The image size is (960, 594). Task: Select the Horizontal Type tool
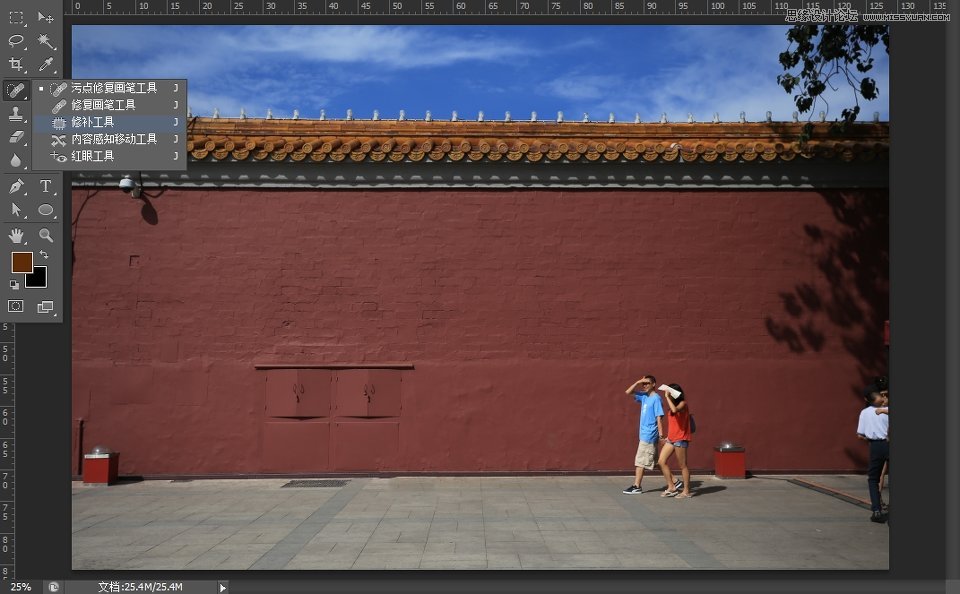coord(45,186)
